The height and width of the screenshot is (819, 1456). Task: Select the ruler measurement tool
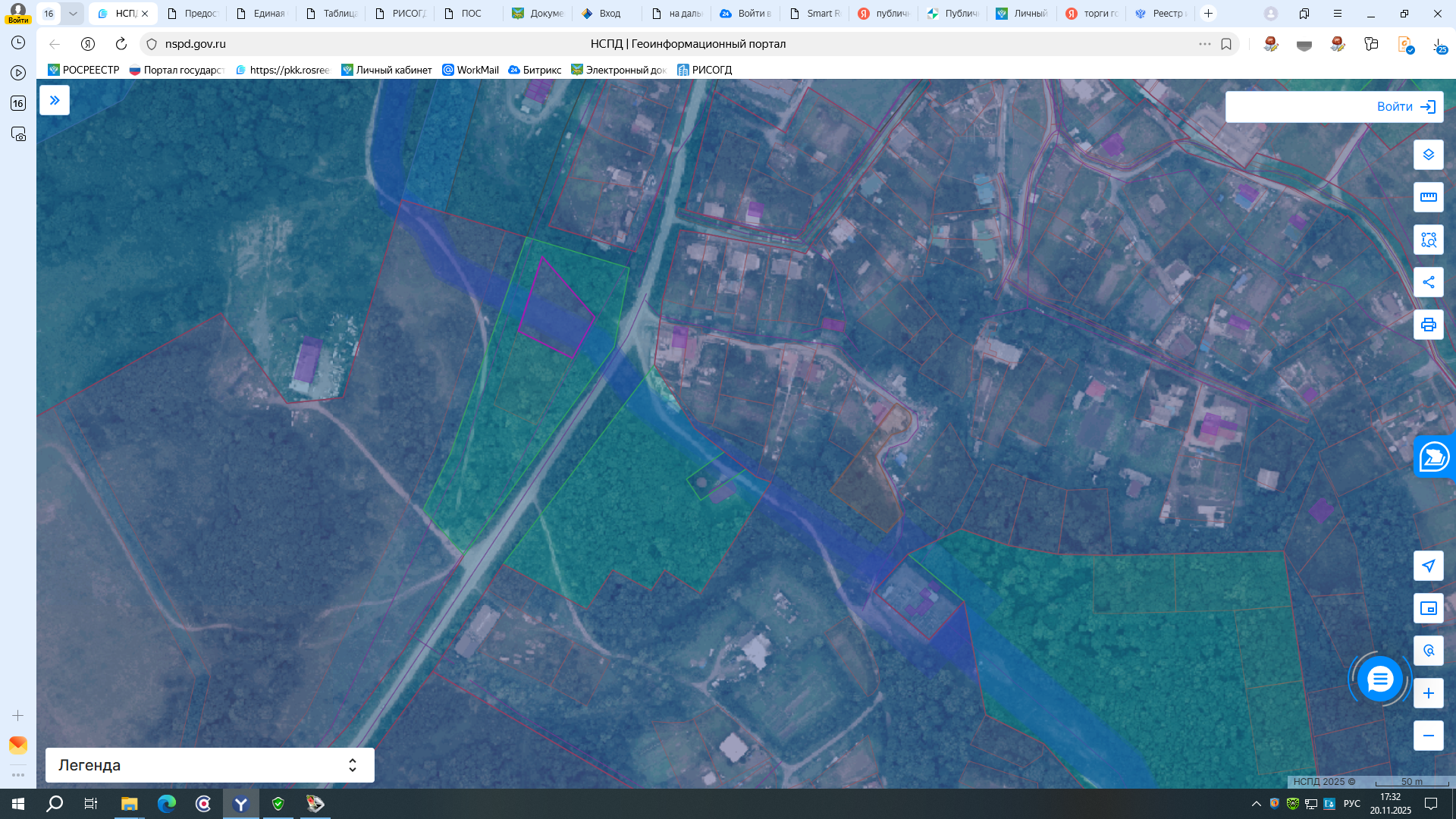(1428, 197)
